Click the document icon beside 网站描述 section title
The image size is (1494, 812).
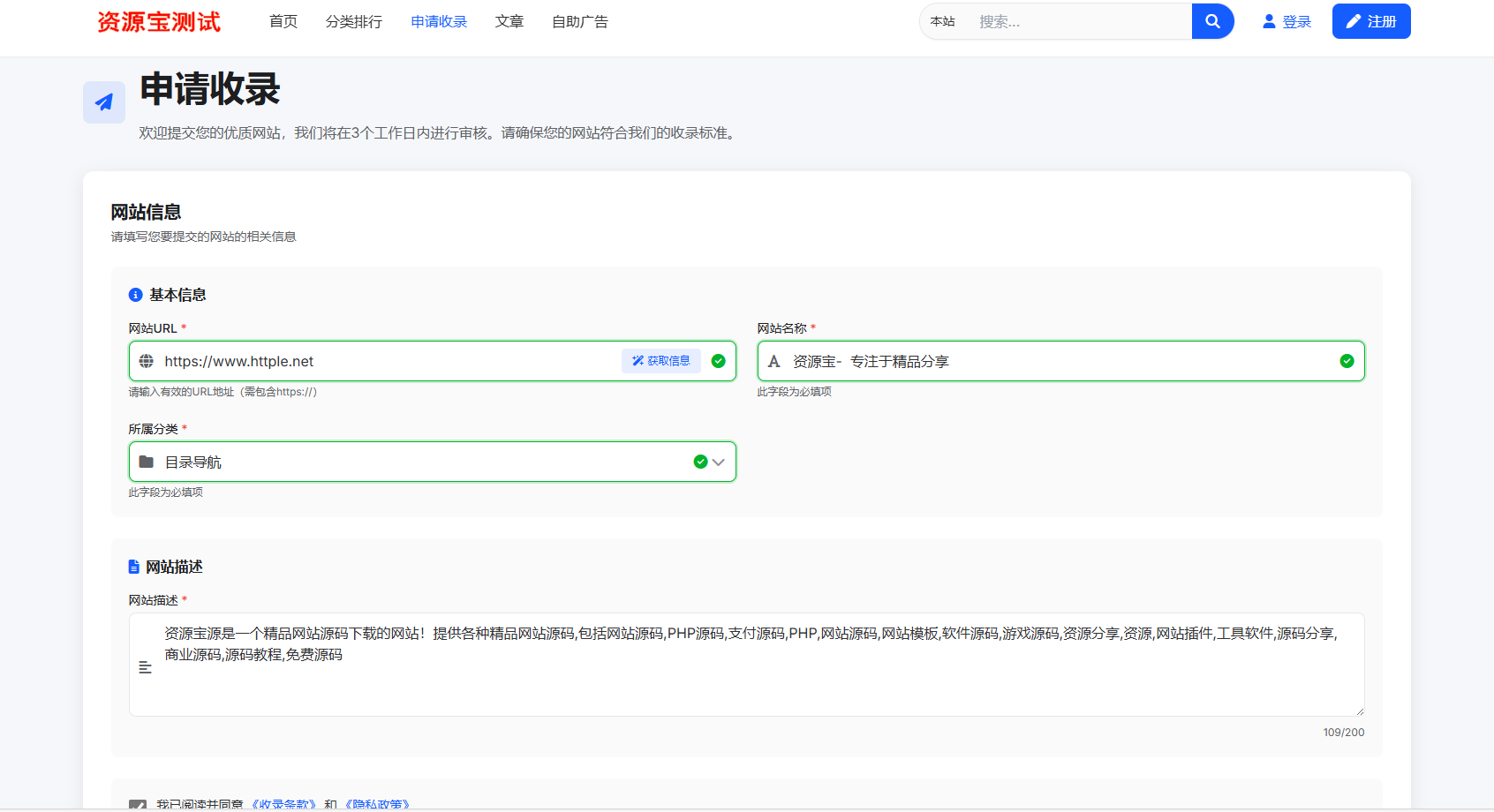[134, 567]
